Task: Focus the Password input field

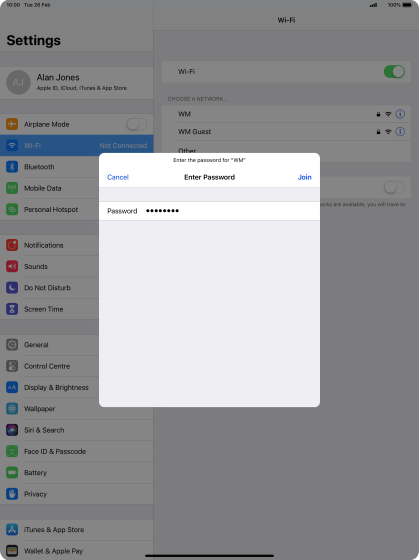Action: 209,211
